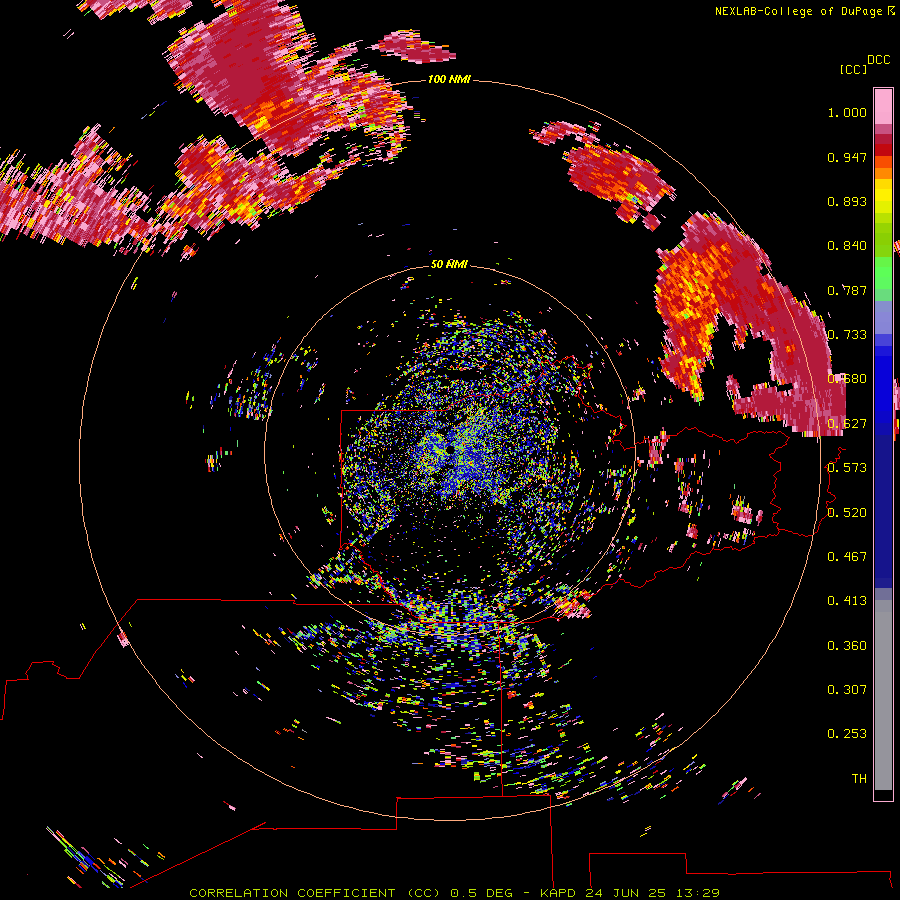900x900 pixels.
Task: Select the 0.627 scale value
Action: coord(847,424)
